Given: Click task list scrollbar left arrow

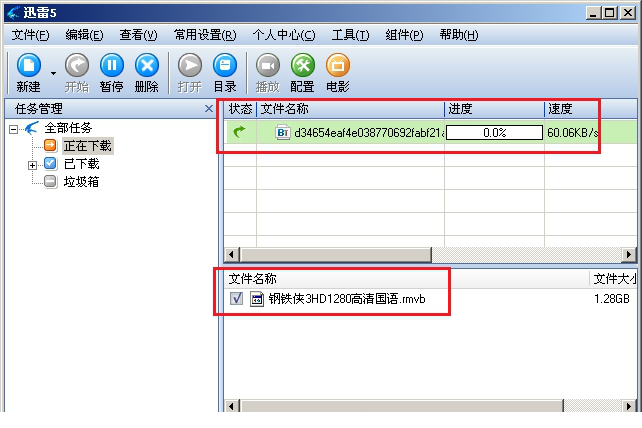Looking at the screenshot, I should click(x=232, y=255).
